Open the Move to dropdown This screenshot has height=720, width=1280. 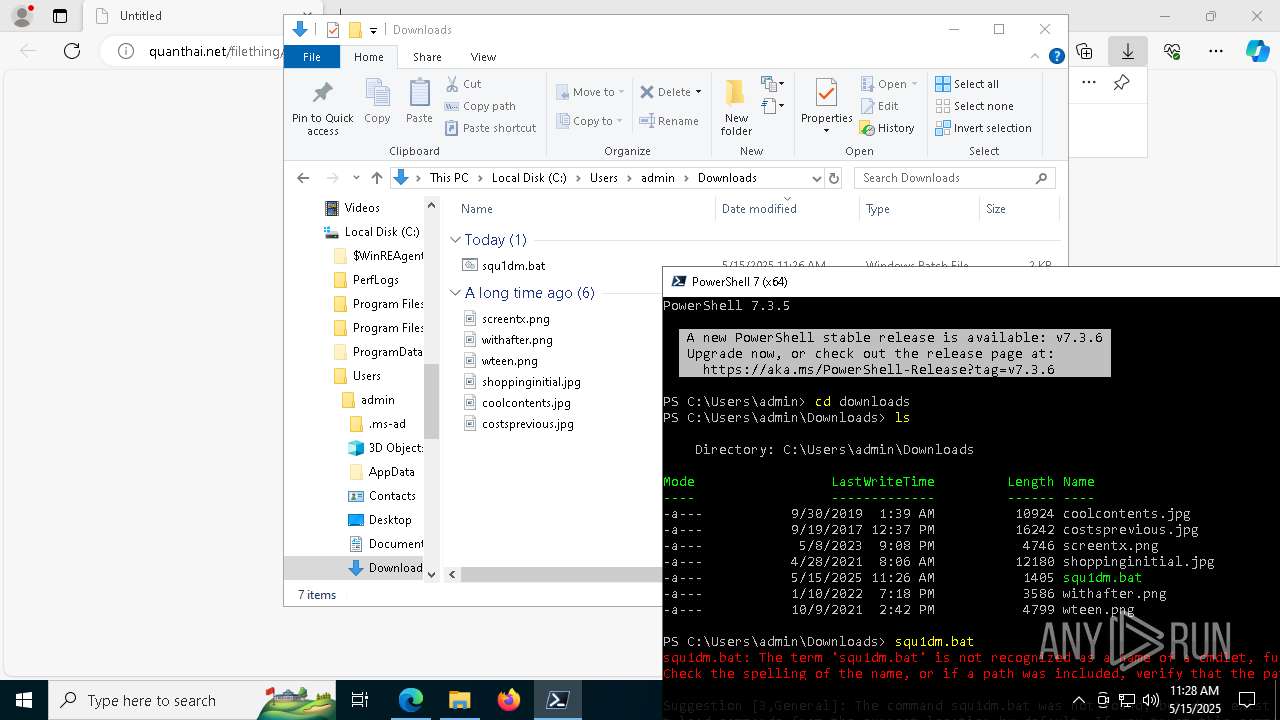click(x=590, y=92)
